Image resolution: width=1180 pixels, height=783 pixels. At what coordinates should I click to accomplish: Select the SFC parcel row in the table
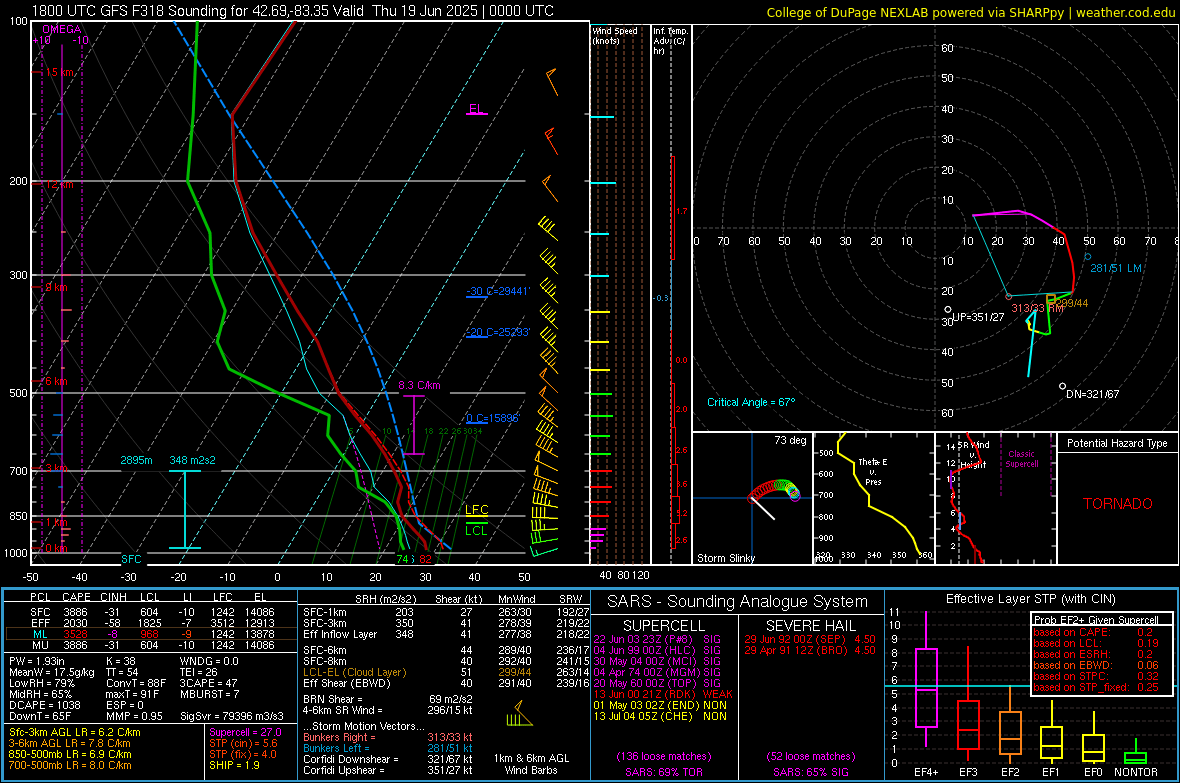(151, 612)
